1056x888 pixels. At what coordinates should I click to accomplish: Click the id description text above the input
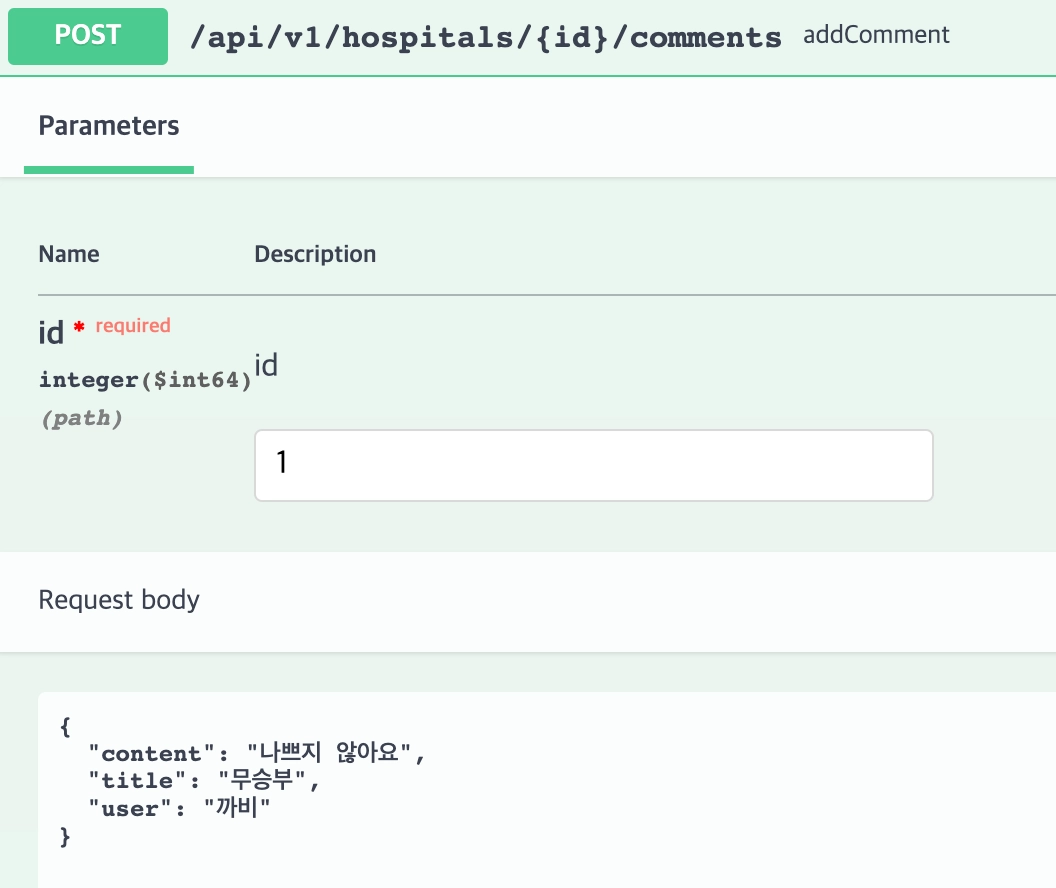tap(266, 366)
